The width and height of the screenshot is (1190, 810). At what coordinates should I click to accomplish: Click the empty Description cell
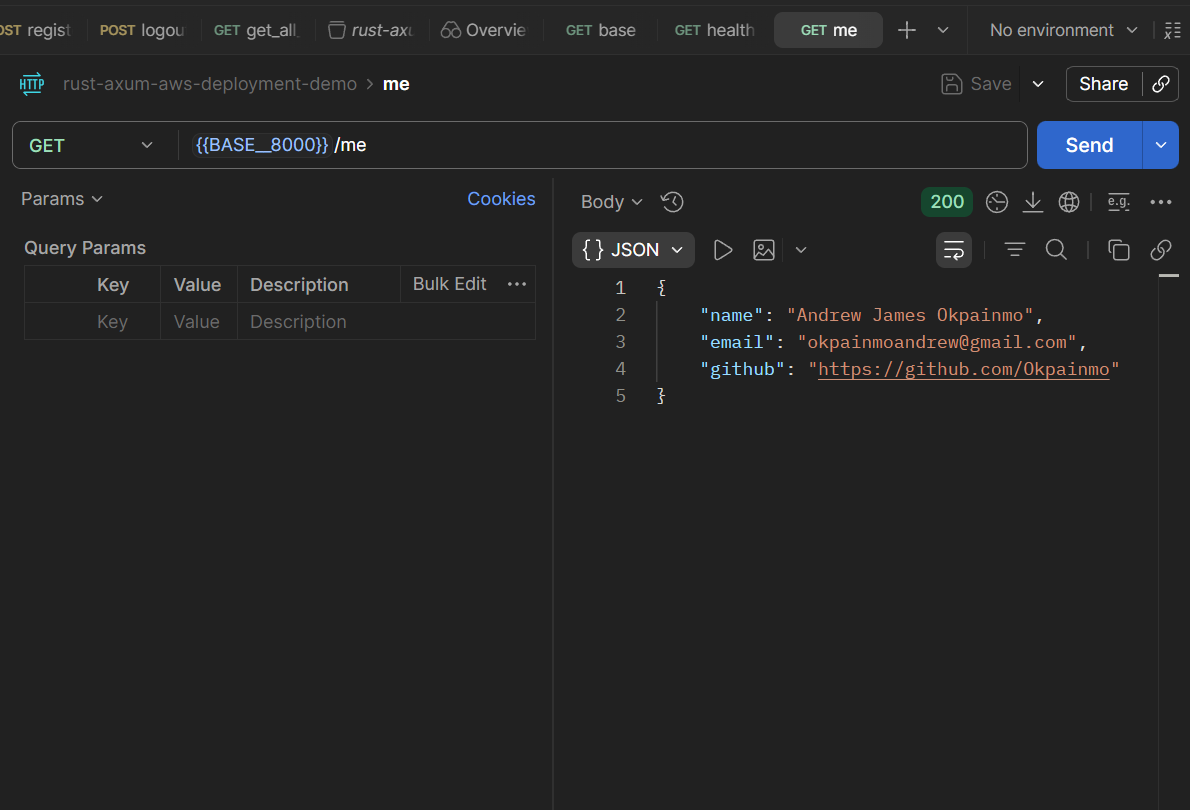tap(386, 322)
